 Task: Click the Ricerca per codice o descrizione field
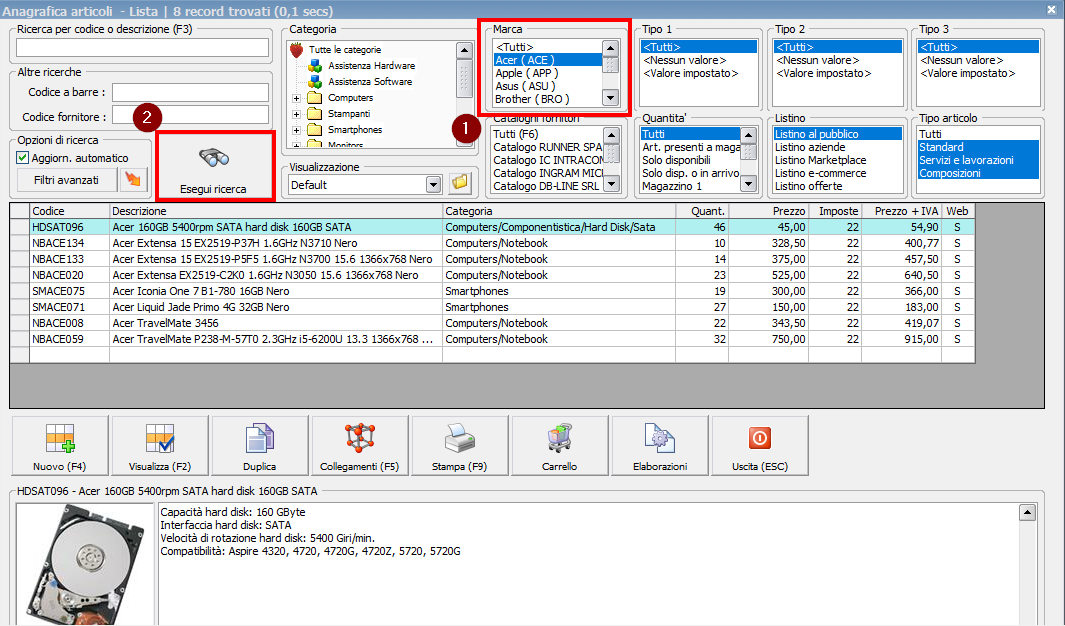point(143,48)
